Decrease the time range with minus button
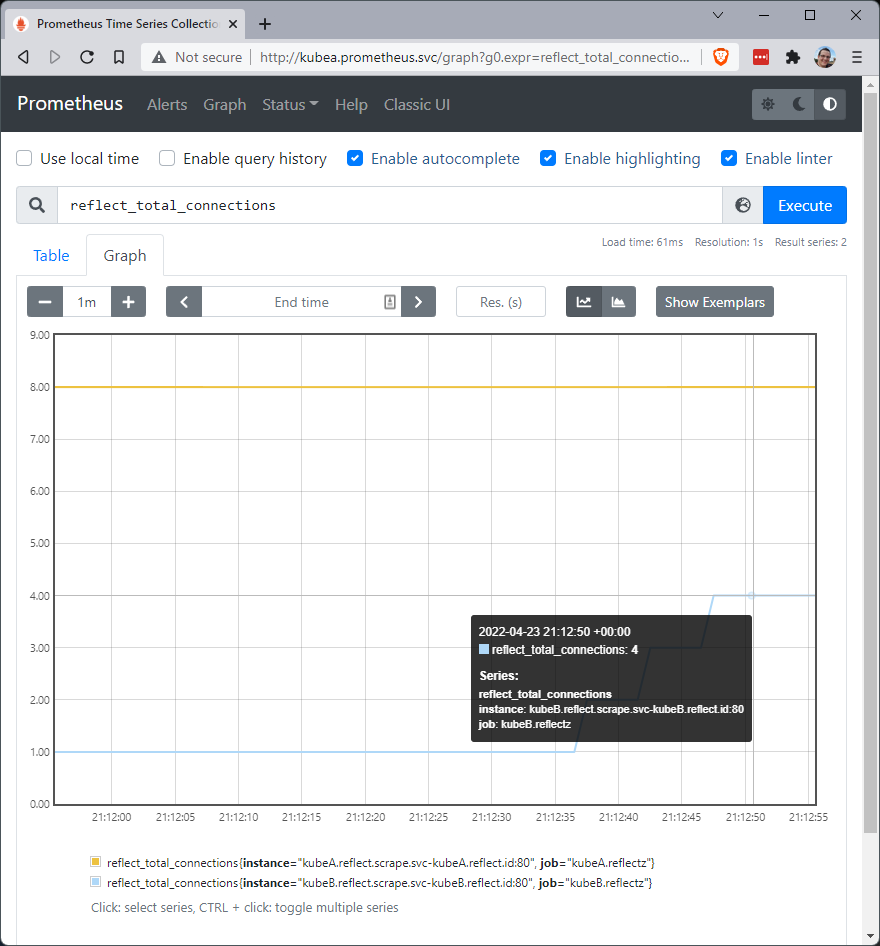Viewport: 880px width, 946px height. (x=45, y=302)
